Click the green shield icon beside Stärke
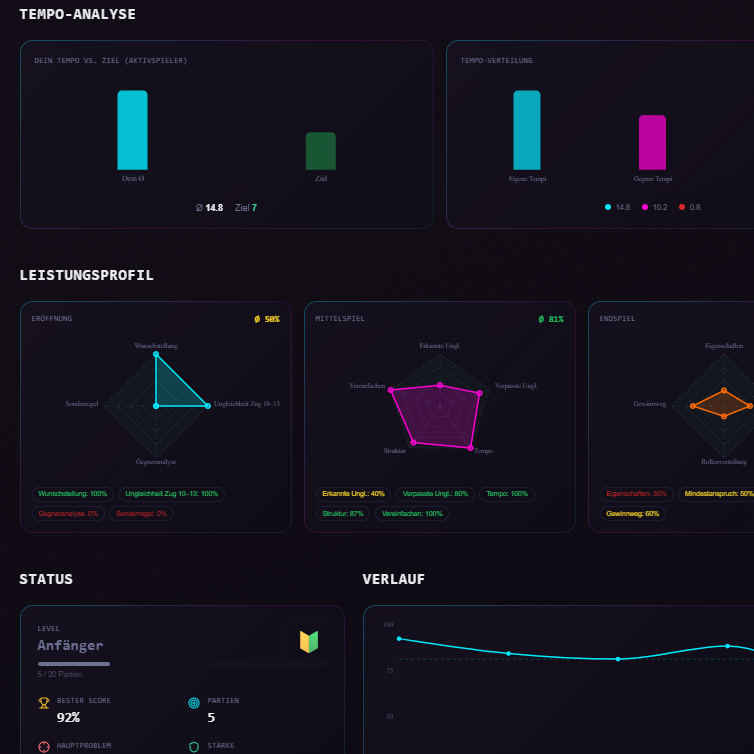The width and height of the screenshot is (754, 754). [194, 747]
